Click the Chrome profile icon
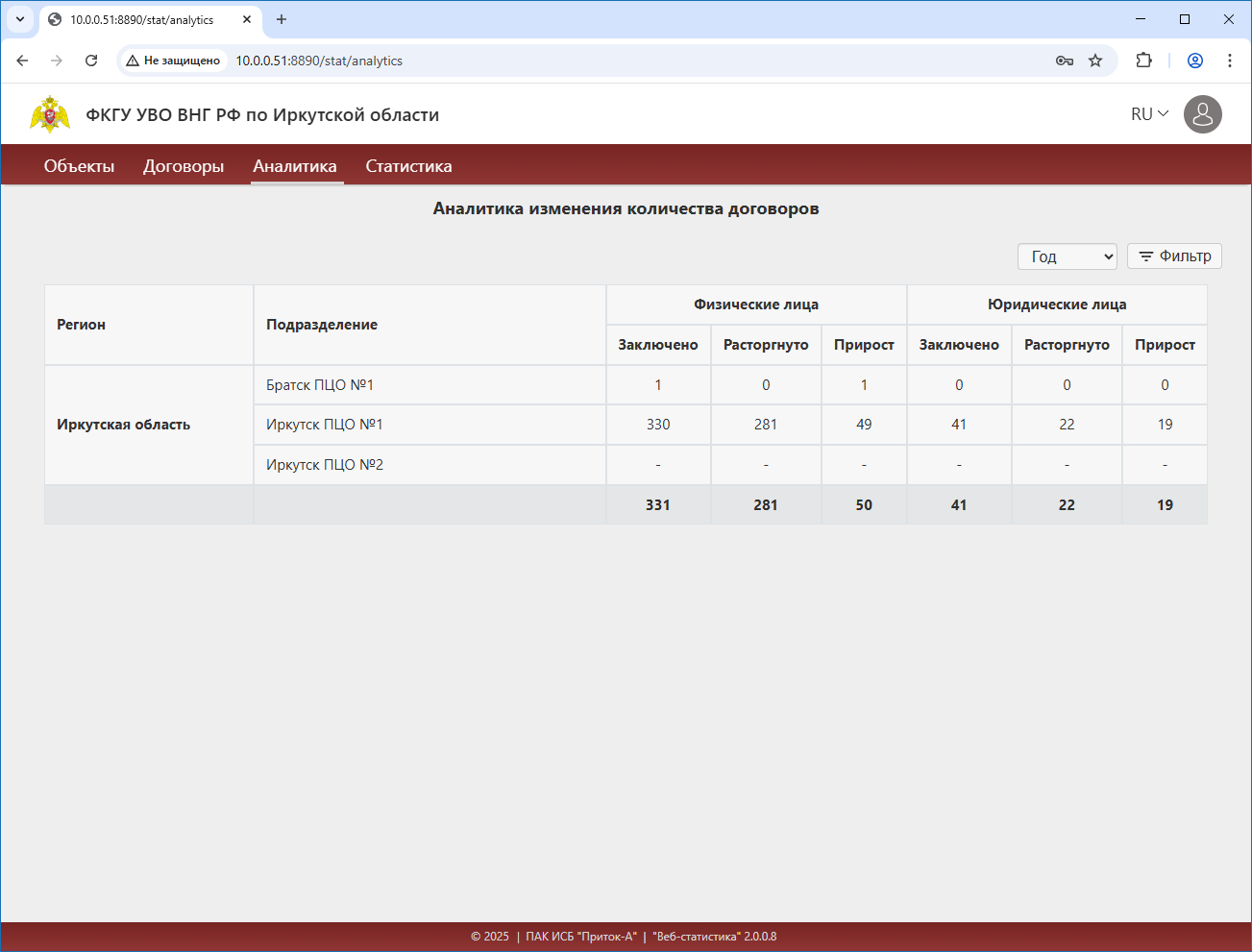Image resolution: width=1252 pixels, height=952 pixels. 1195,61
